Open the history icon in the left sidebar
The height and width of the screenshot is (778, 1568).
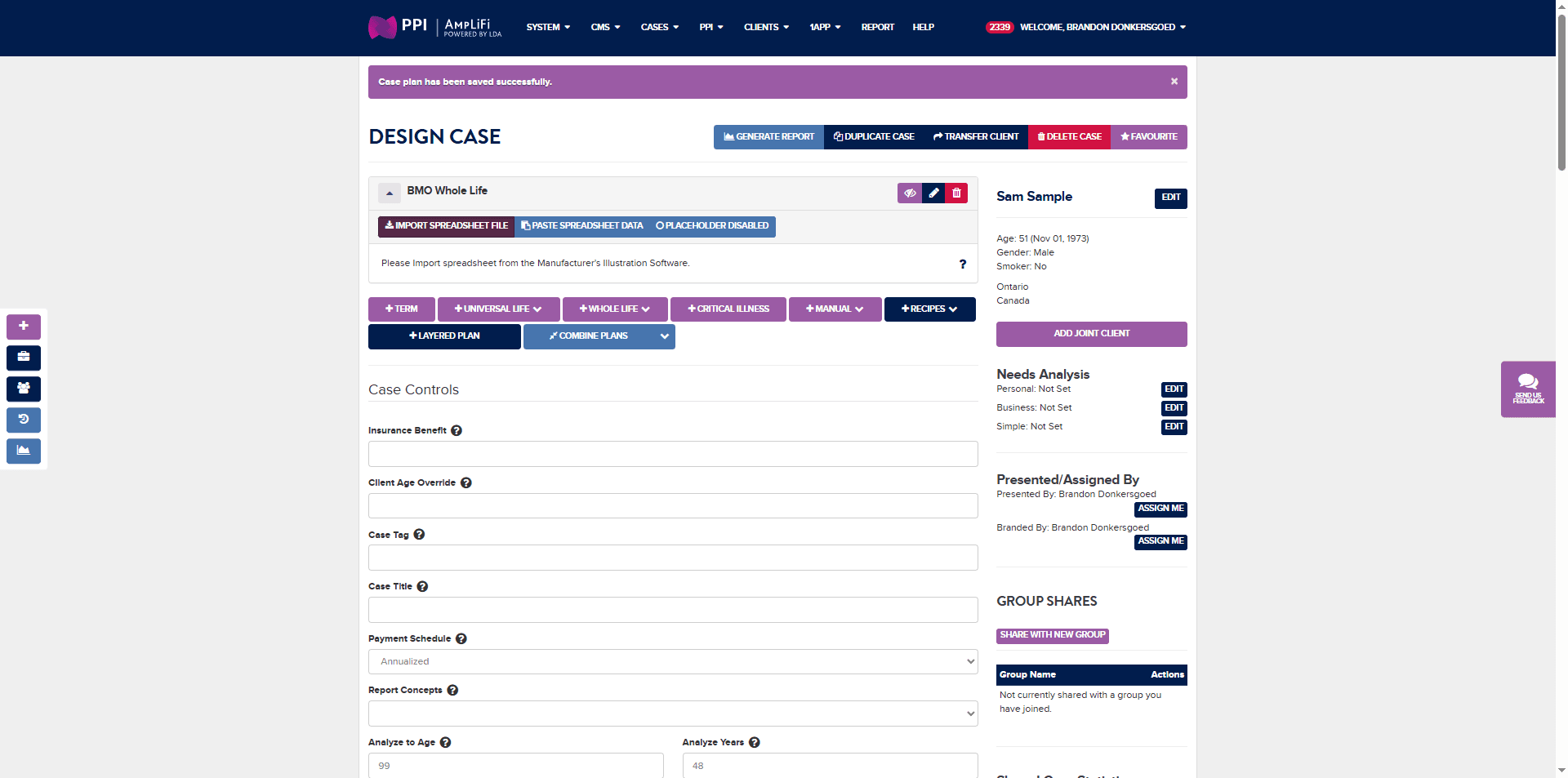coord(24,420)
